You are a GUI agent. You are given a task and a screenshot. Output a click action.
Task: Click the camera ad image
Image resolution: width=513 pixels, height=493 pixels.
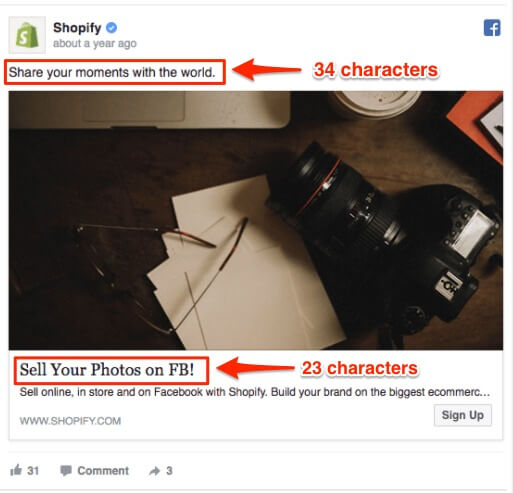point(256,220)
